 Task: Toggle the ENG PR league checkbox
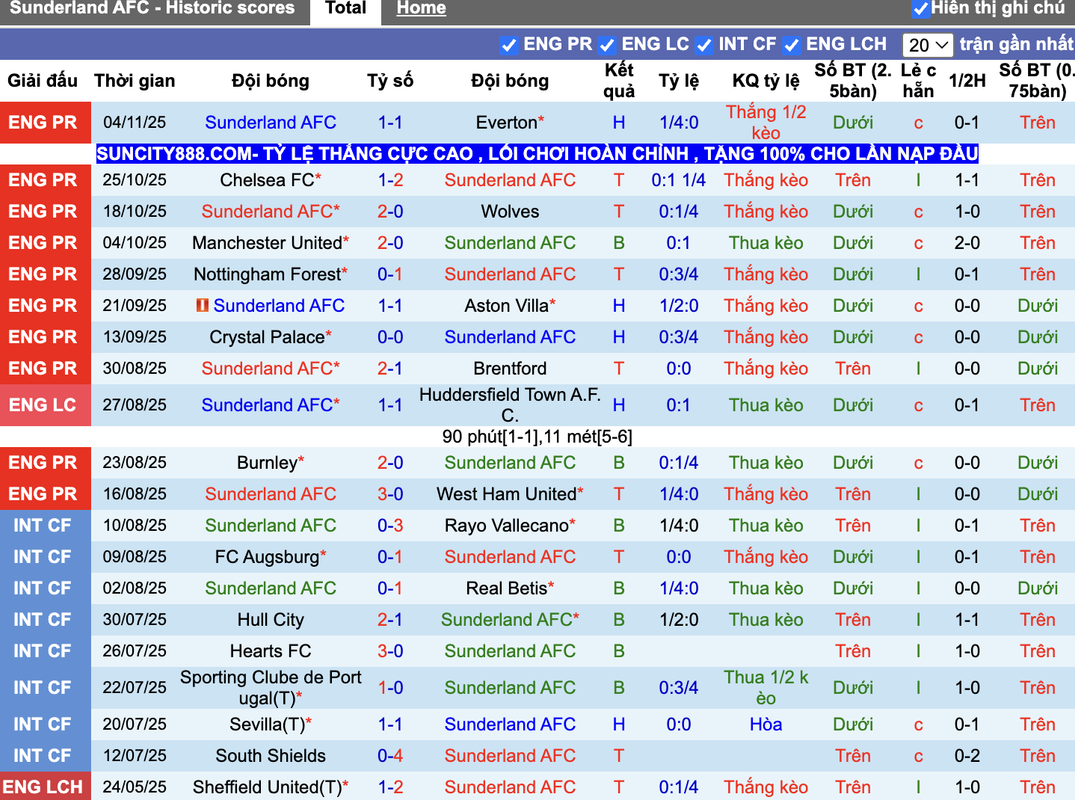coord(509,45)
